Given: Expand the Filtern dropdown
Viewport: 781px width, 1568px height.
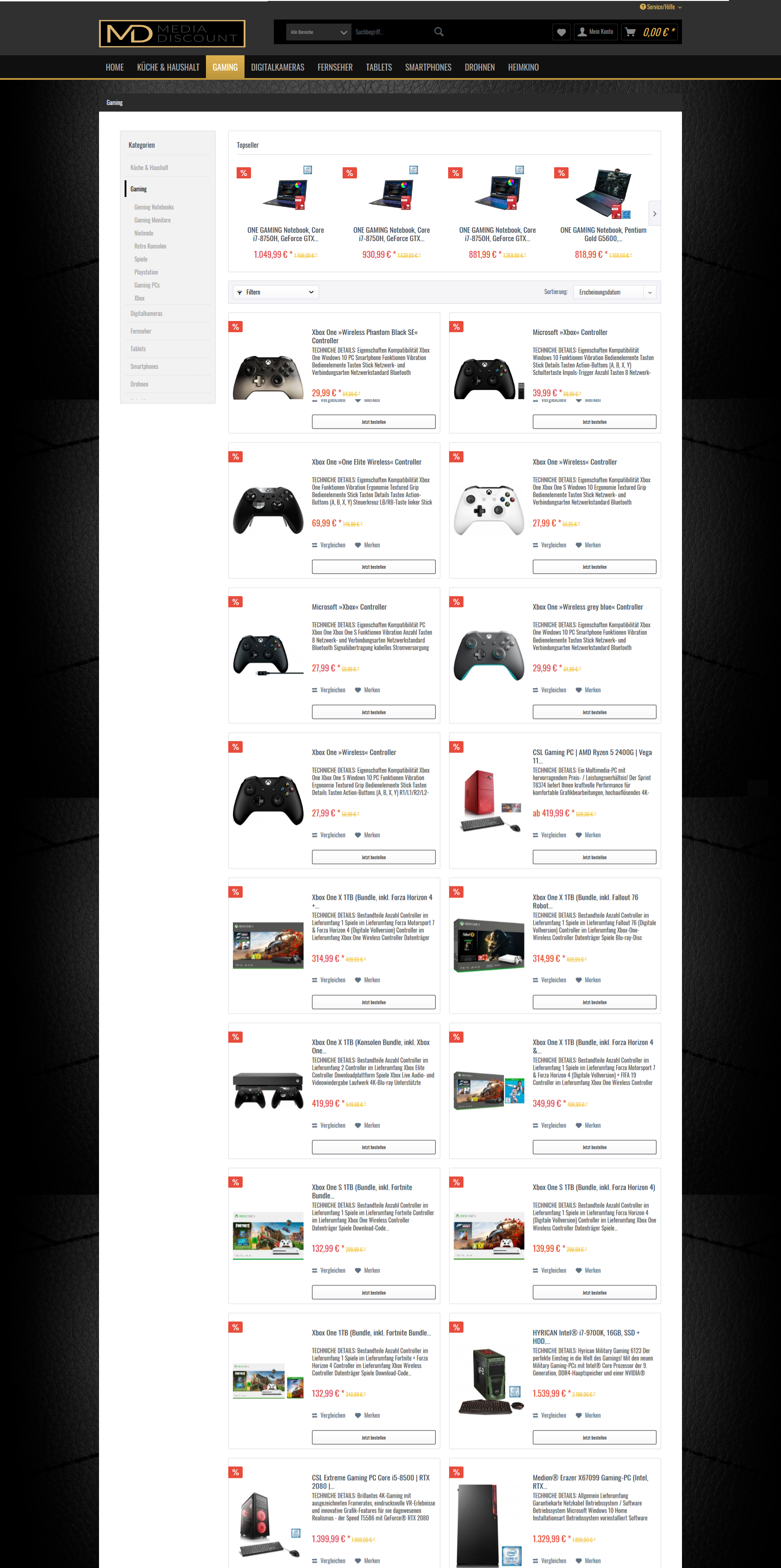Looking at the screenshot, I should click(x=276, y=292).
